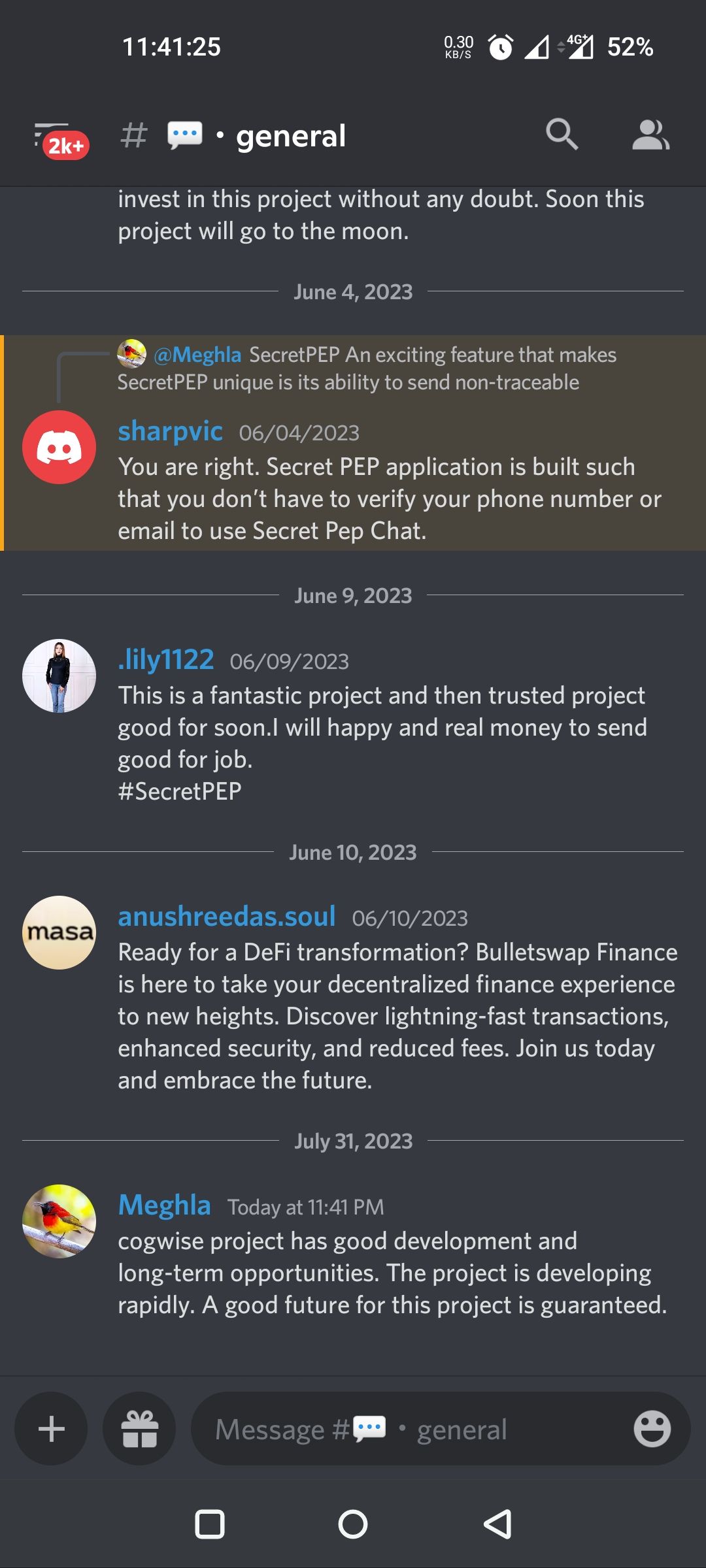This screenshot has height=1568, width=706.
Task: Tap the search magnifier icon
Action: pyautogui.click(x=562, y=135)
